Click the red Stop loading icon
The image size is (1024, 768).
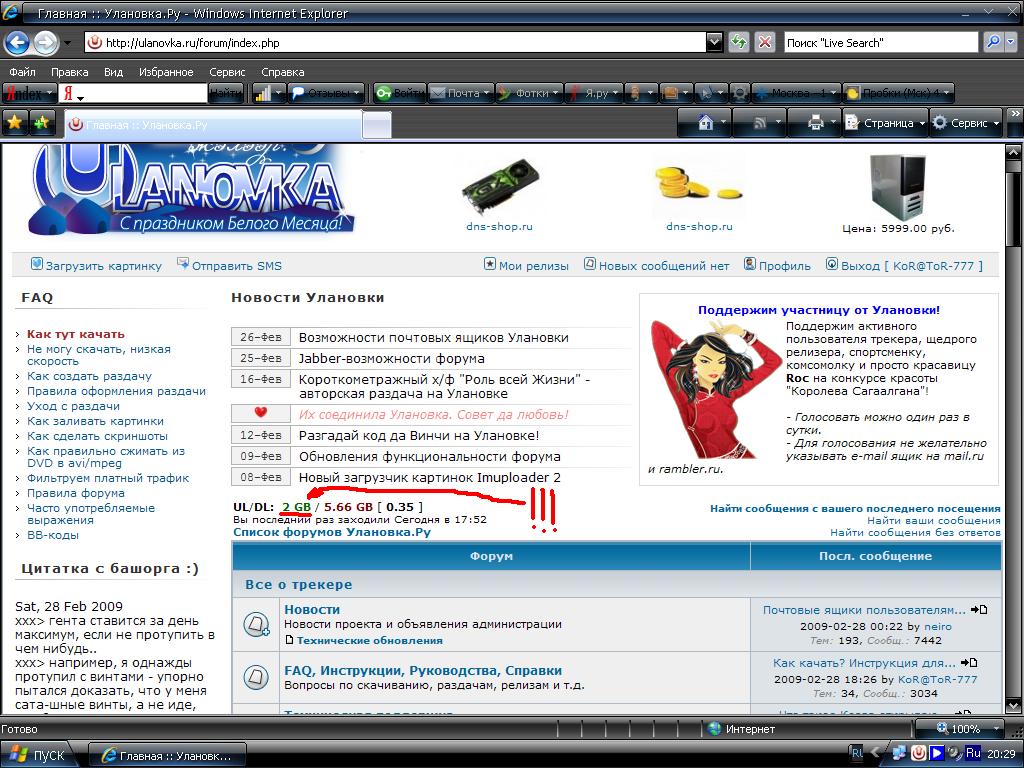coord(765,42)
